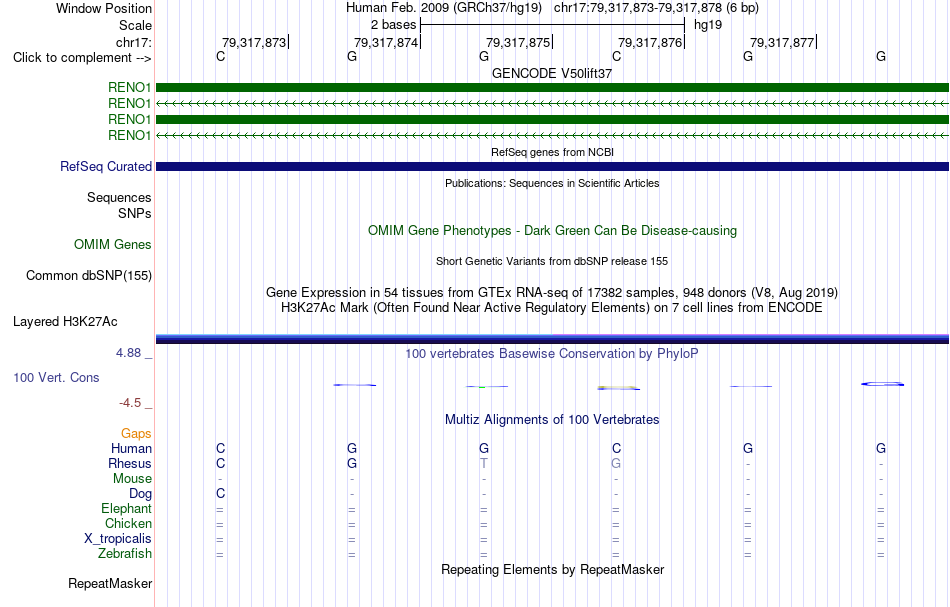Screen dimensions: 950x607
Task: Click the chr17: ruler label
Action: tap(133, 42)
